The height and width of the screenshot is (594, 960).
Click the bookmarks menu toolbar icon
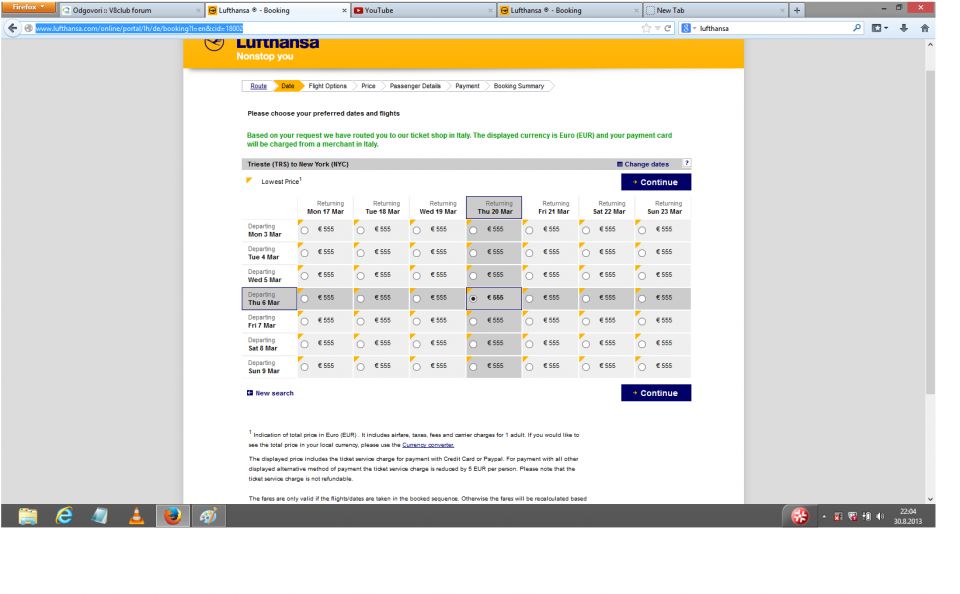(x=879, y=28)
